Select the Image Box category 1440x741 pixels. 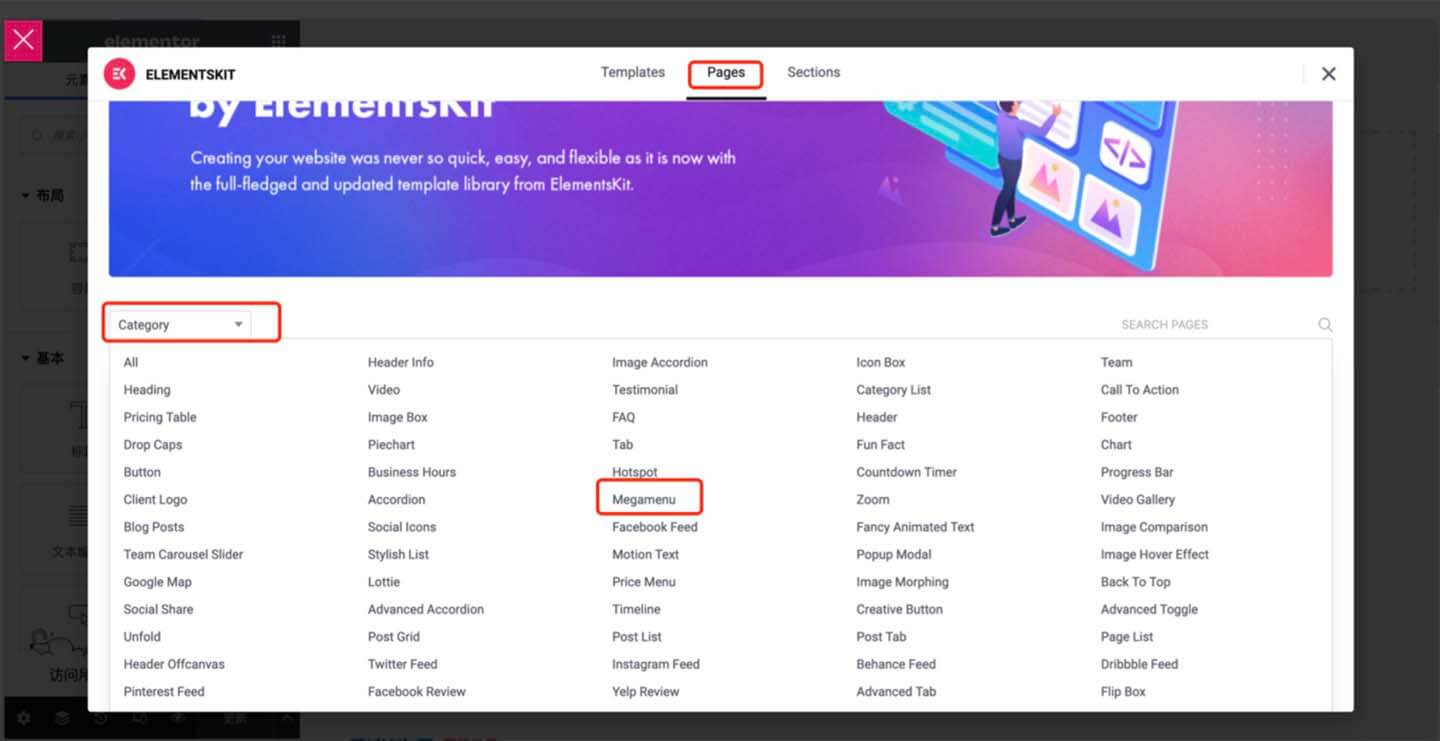pyautogui.click(x=398, y=417)
